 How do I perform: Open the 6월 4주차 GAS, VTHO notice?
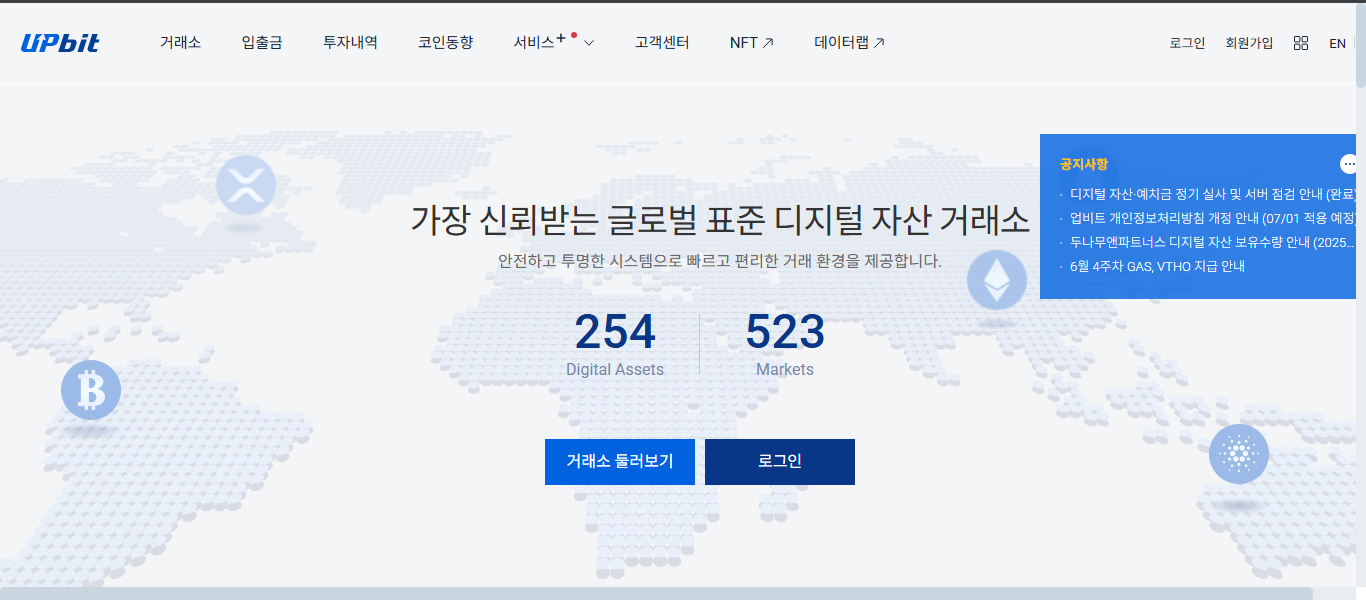1157,266
